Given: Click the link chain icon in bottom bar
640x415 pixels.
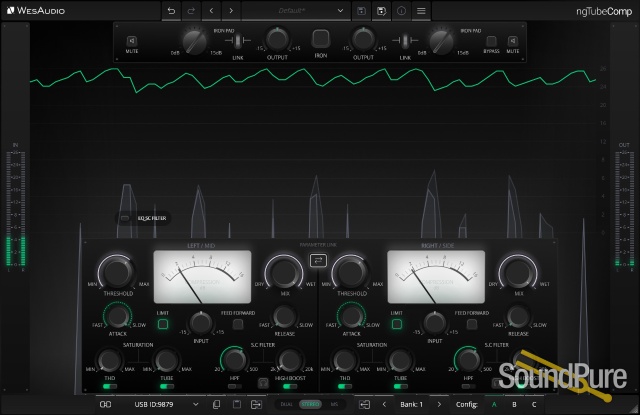Looking at the screenshot, I should tap(105, 404).
